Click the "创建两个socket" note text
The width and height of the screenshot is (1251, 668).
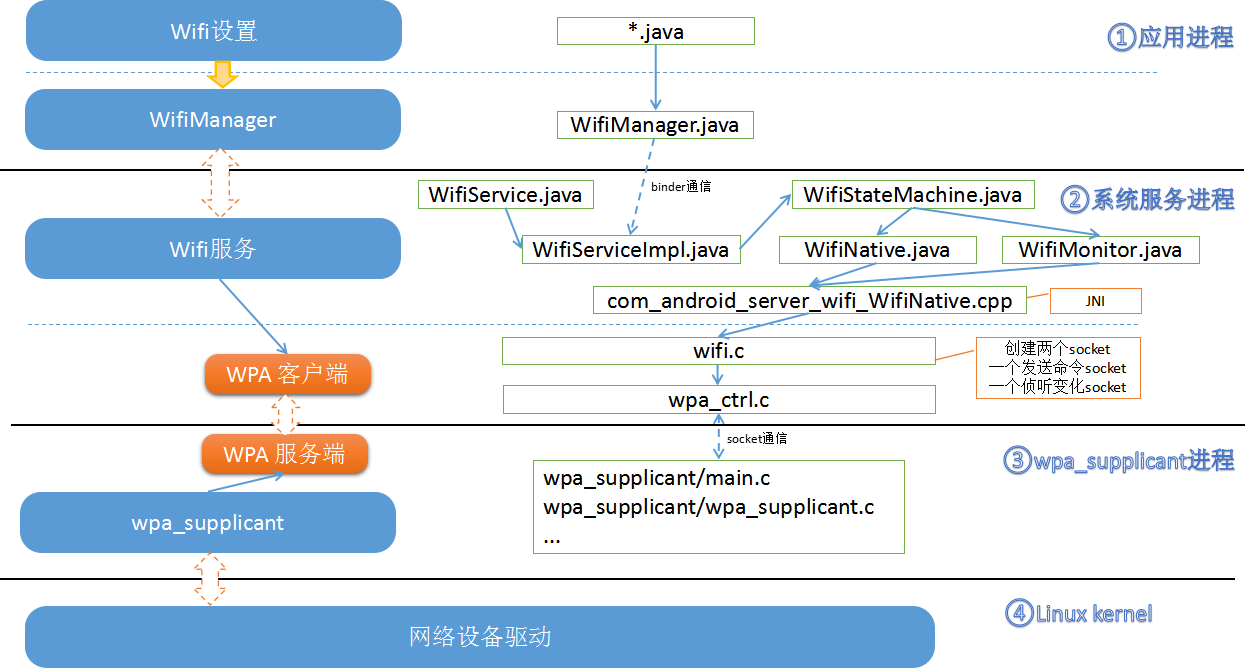click(1058, 349)
